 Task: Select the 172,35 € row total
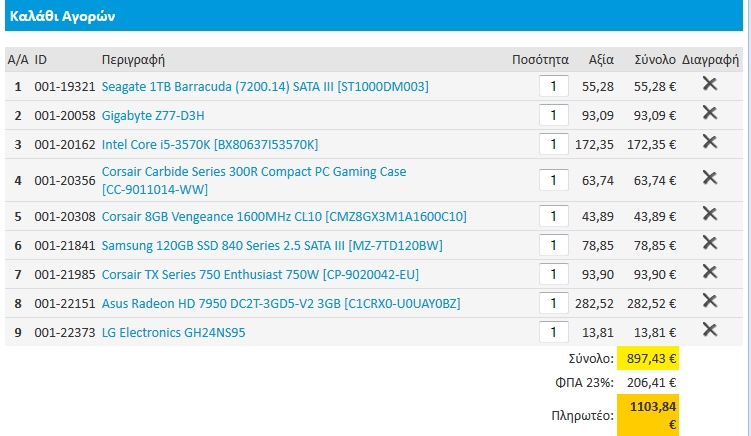(651, 145)
